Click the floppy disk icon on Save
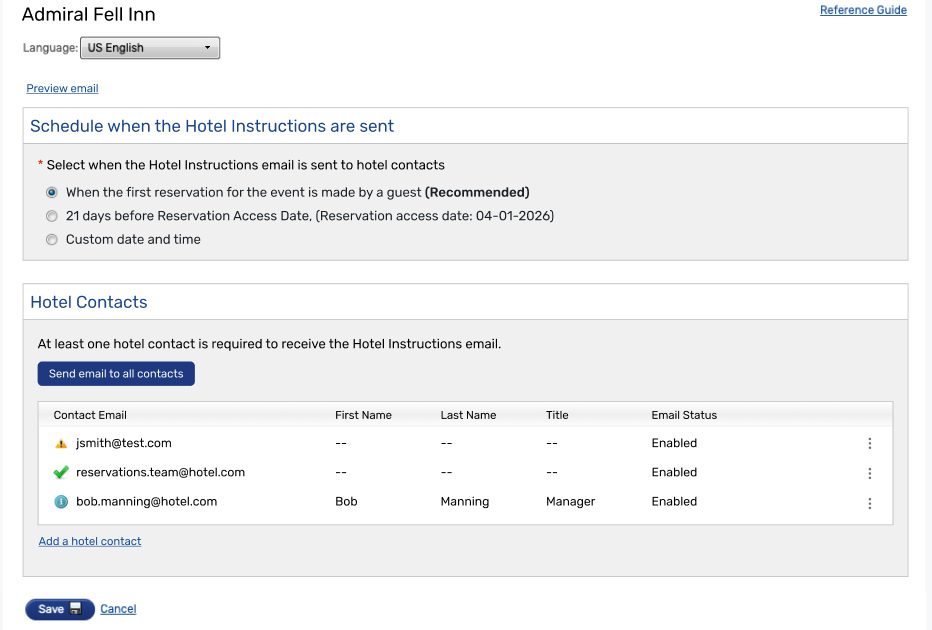 pyautogui.click(x=76, y=609)
